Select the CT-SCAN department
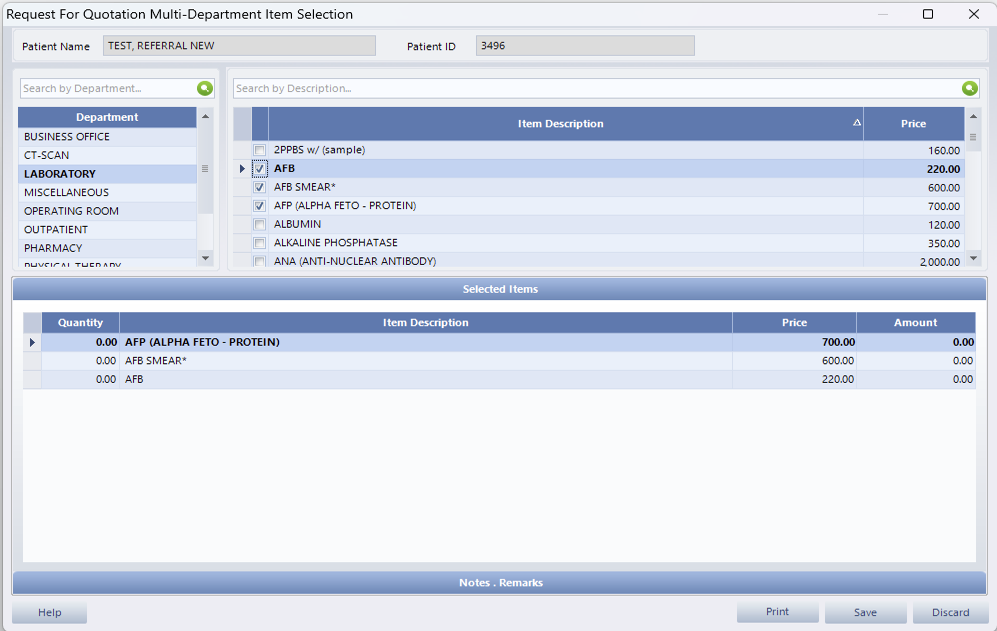 click(x=107, y=155)
